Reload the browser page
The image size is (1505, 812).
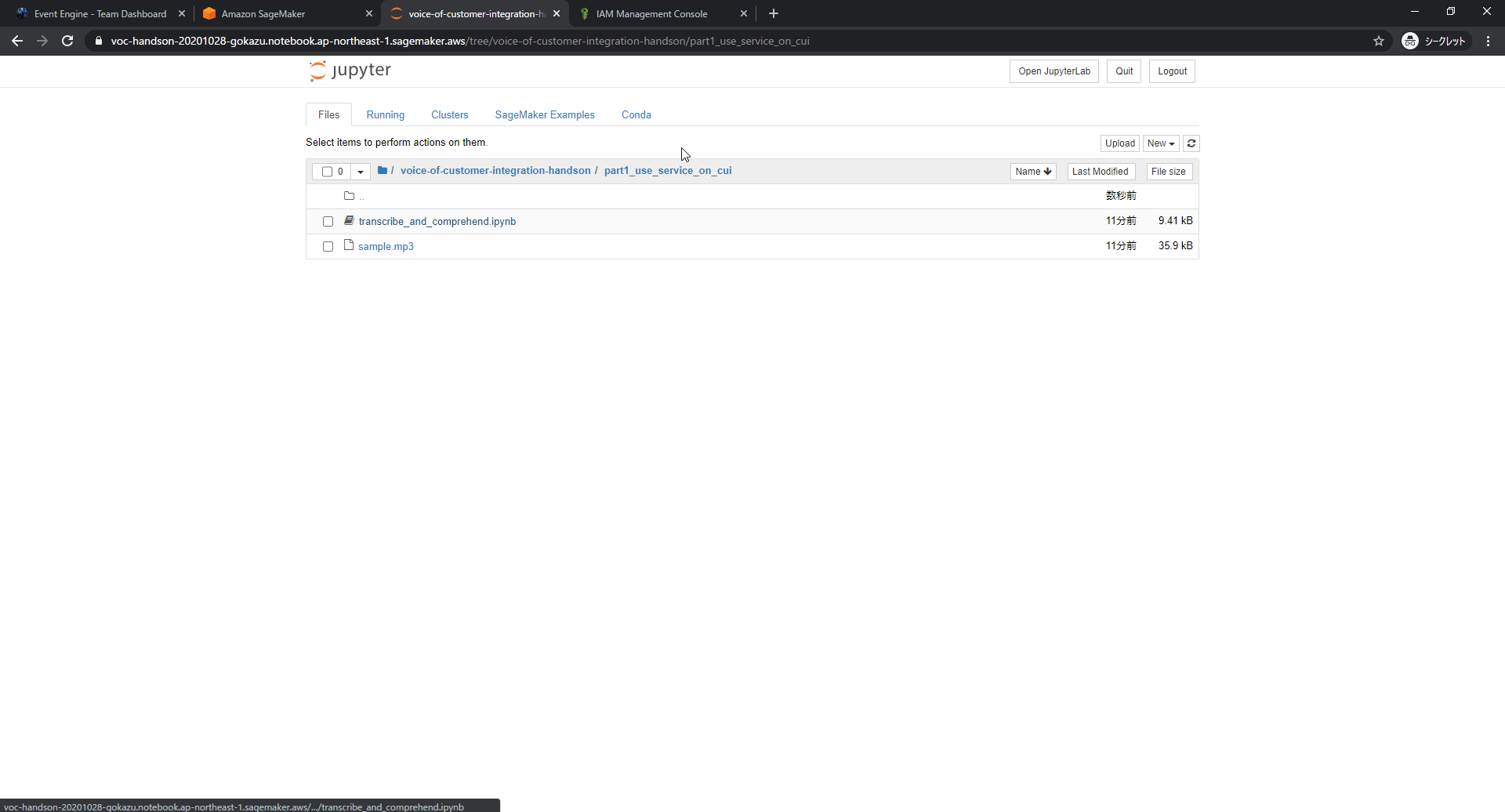(x=67, y=41)
